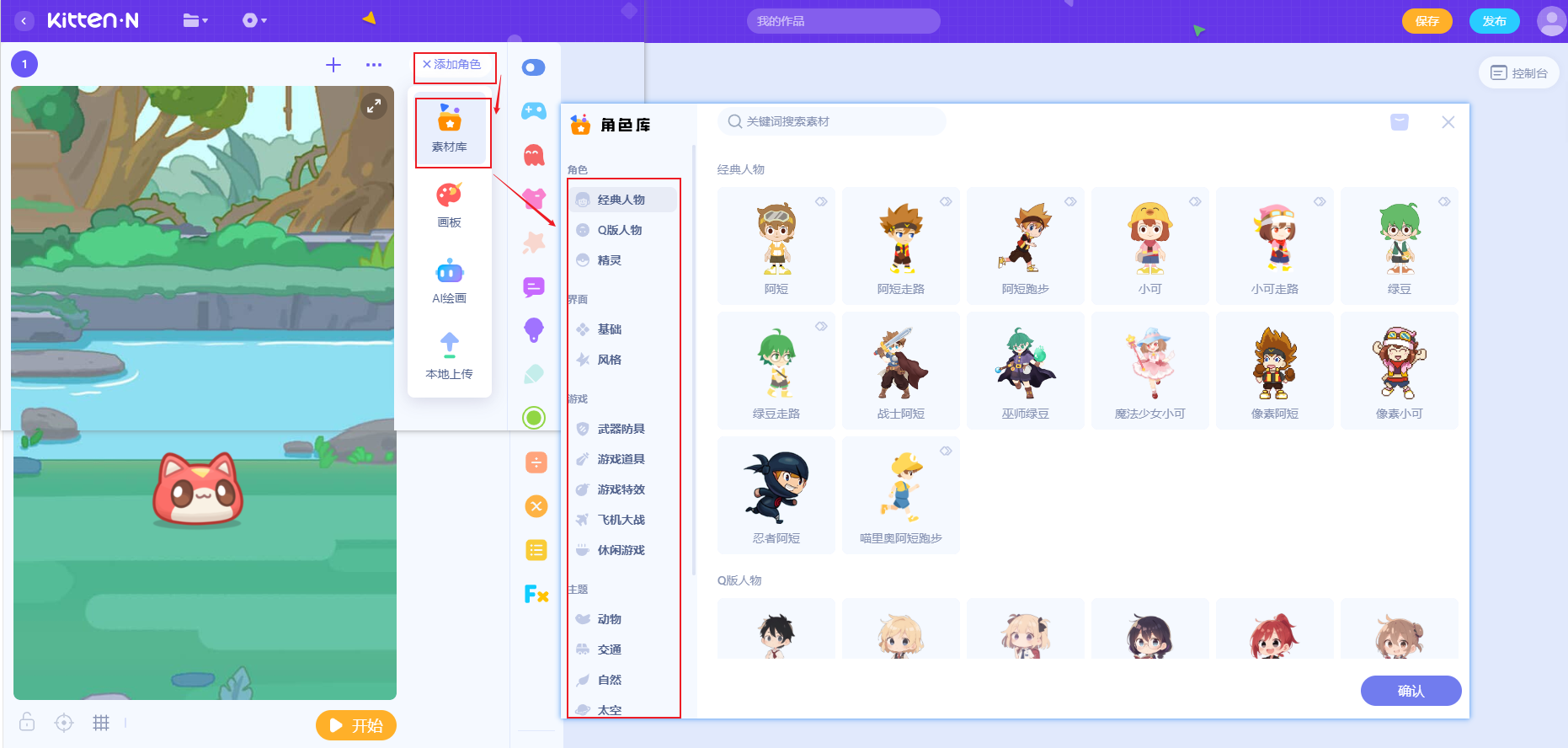Image resolution: width=1568 pixels, height=748 pixels.
Task: Pick the 小可 character card
Action: pyautogui.click(x=1150, y=246)
